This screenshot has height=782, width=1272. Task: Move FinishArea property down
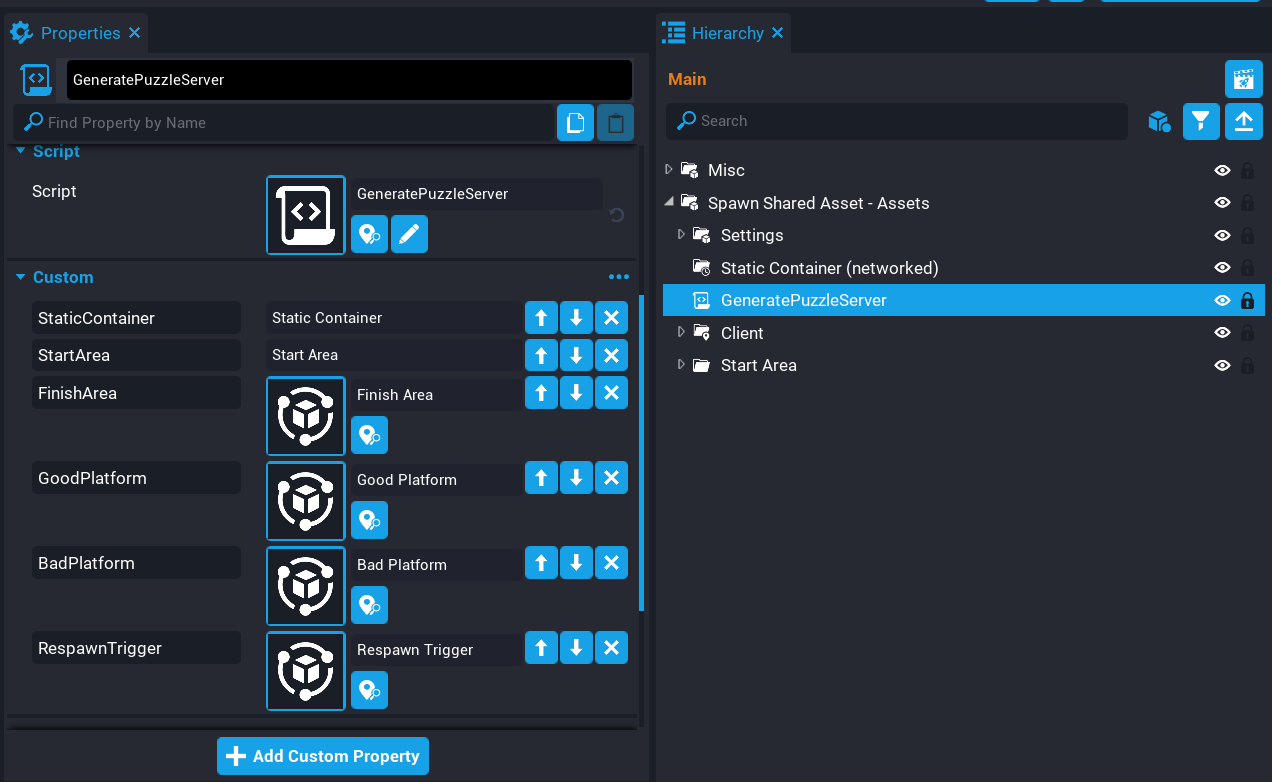[576, 393]
